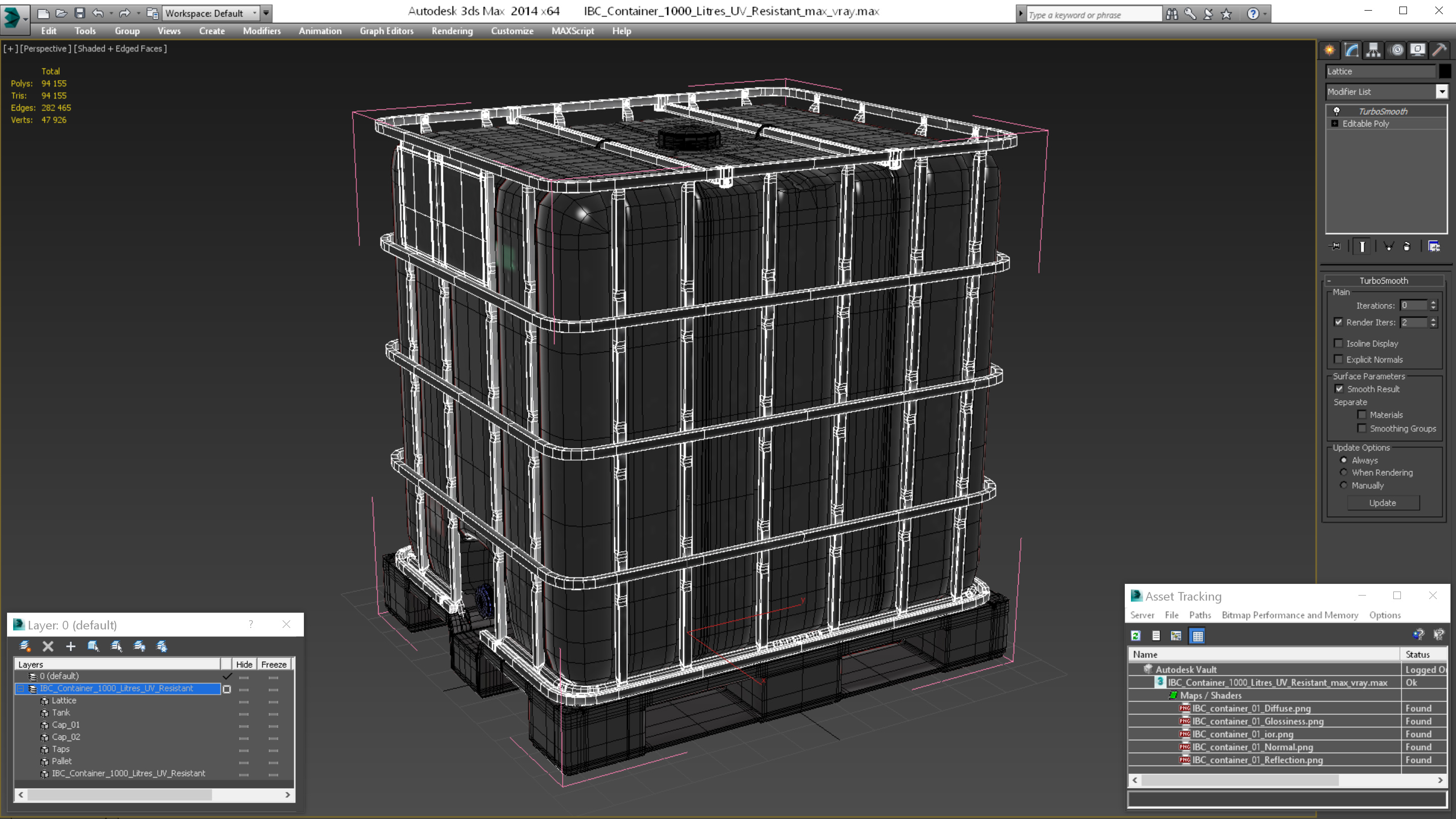Open Configure Modifier Sets icon
This screenshot has width=1456, height=819.
1434,246
